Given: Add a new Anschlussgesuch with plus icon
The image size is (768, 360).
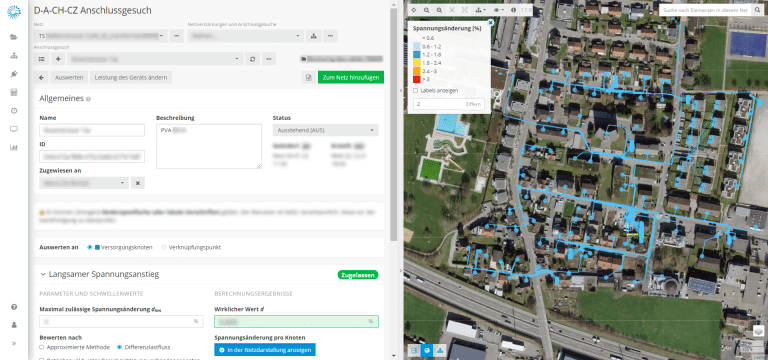Looking at the screenshot, I should (x=58, y=59).
